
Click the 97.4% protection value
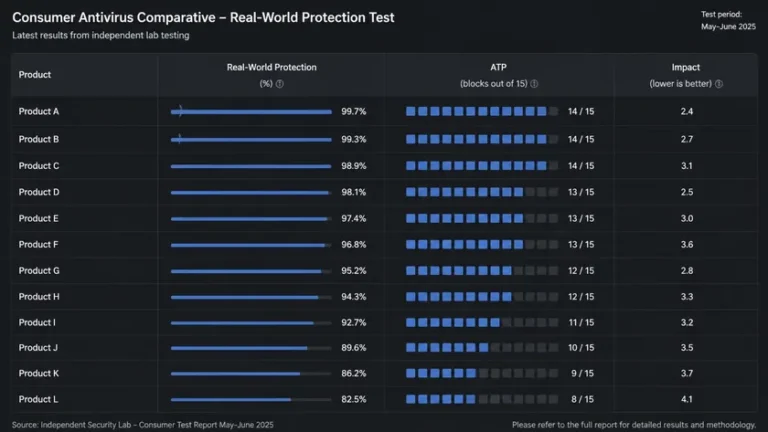pyautogui.click(x=354, y=218)
